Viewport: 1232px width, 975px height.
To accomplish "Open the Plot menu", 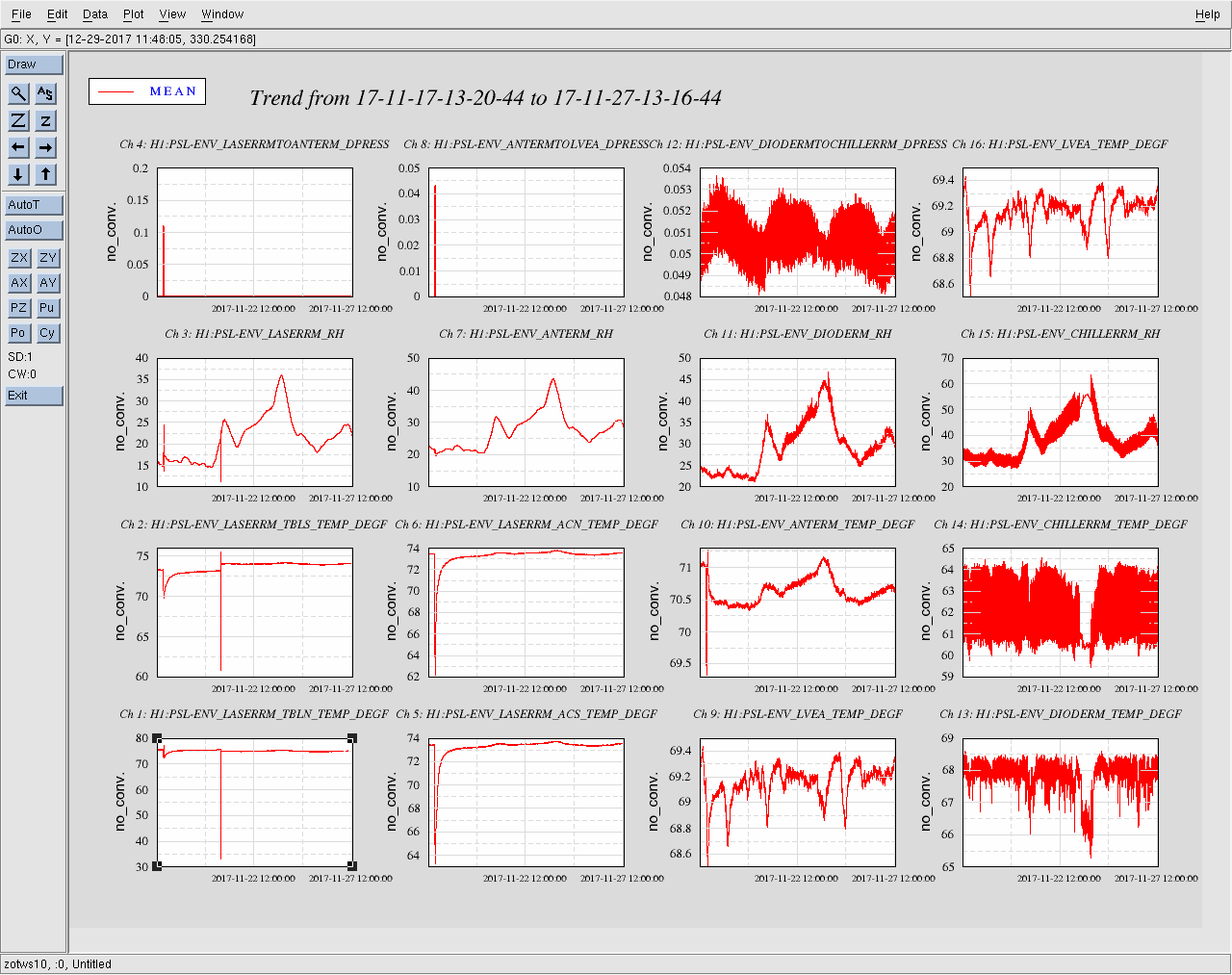I will click(133, 14).
